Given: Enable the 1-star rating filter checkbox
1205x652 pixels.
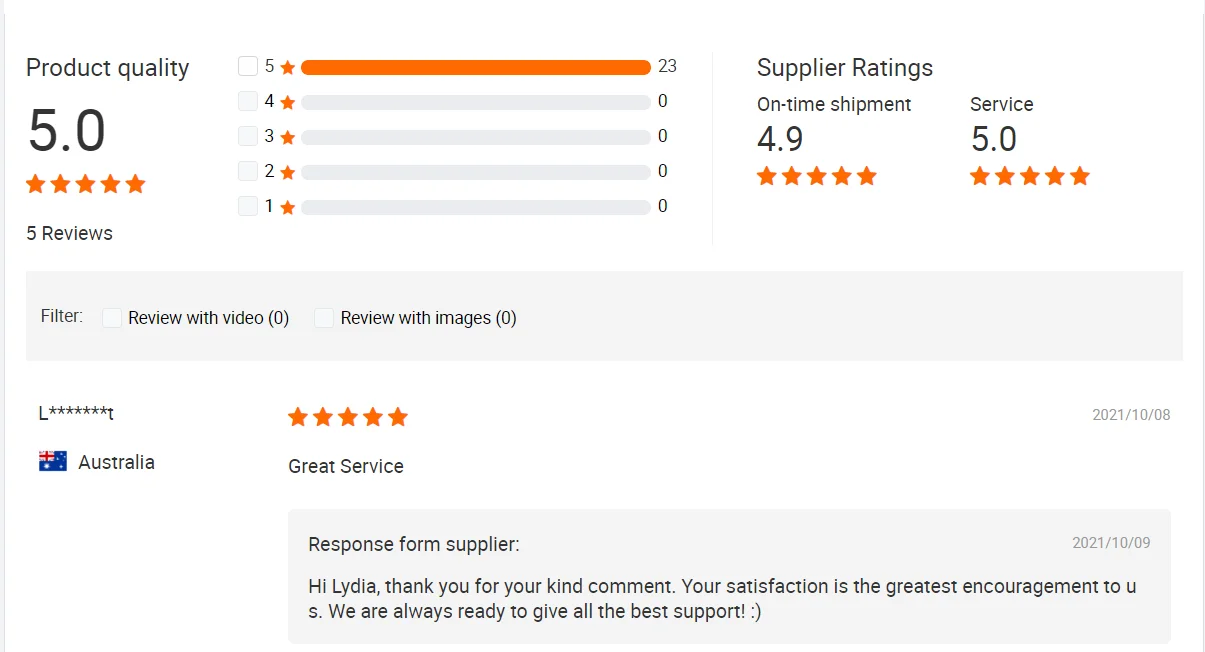Looking at the screenshot, I should [x=248, y=206].
